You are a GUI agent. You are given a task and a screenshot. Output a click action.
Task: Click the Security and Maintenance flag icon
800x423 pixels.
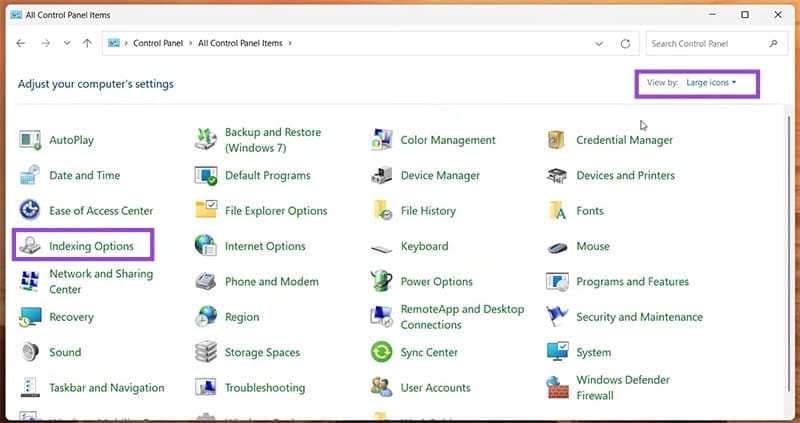[x=557, y=316]
